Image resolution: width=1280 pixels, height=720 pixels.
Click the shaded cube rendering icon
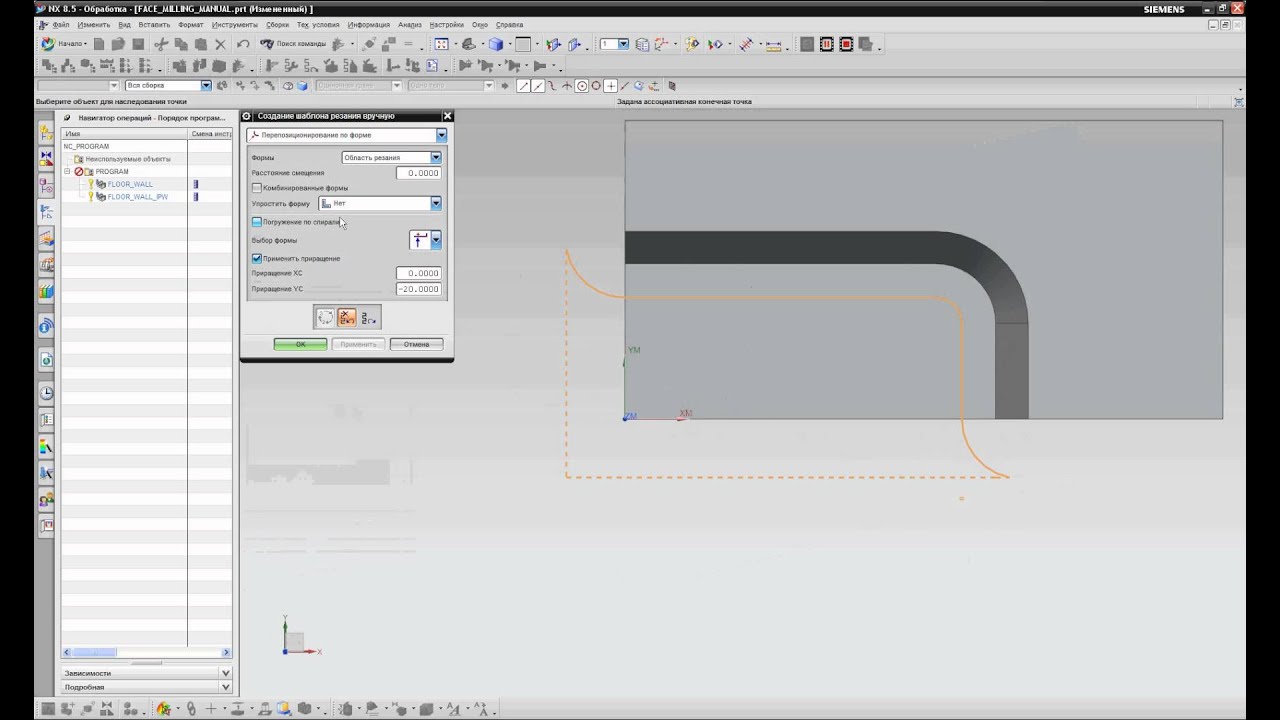(x=496, y=44)
